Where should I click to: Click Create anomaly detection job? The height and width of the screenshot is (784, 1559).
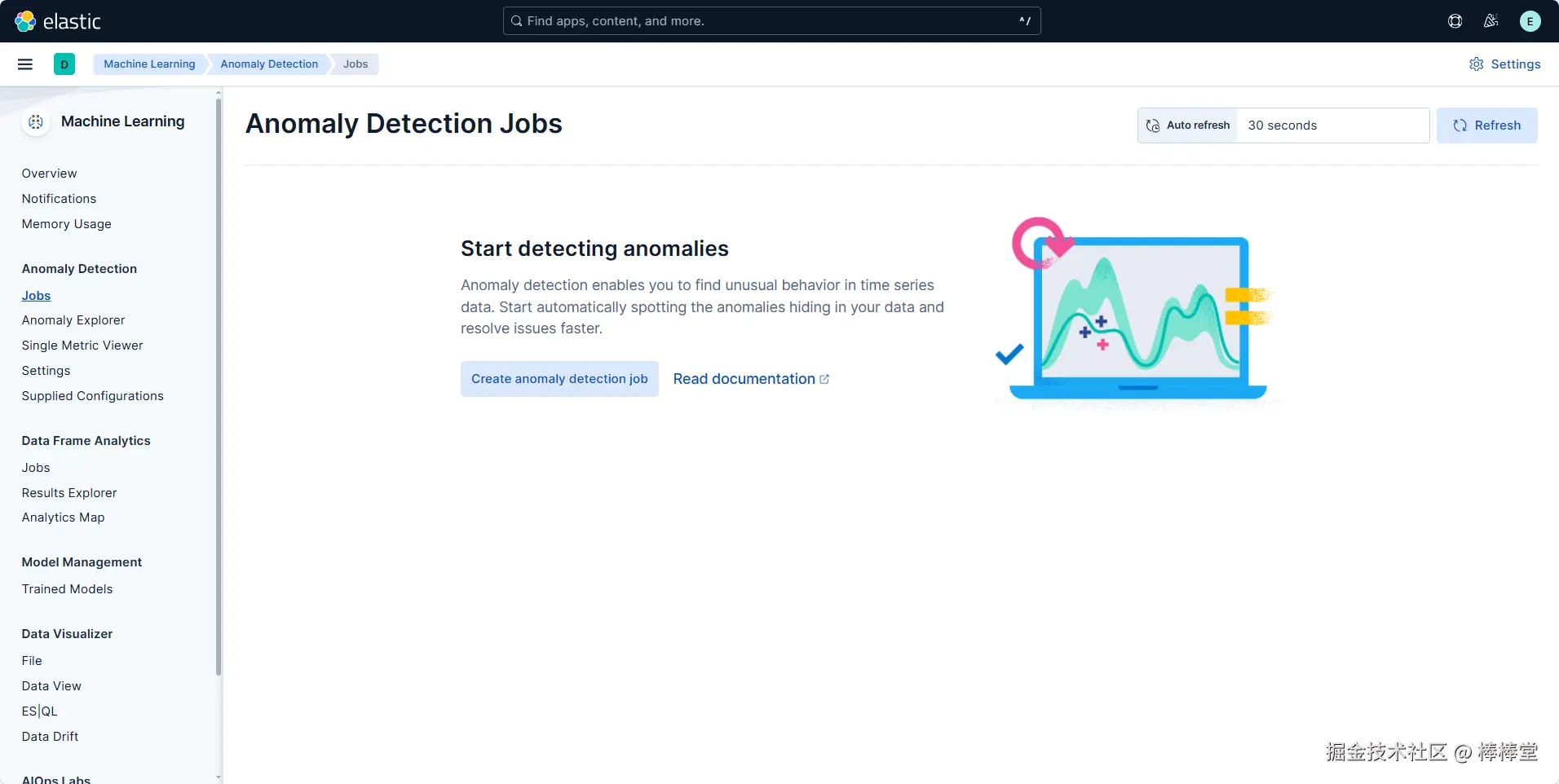pyautogui.click(x=559, y=379)
